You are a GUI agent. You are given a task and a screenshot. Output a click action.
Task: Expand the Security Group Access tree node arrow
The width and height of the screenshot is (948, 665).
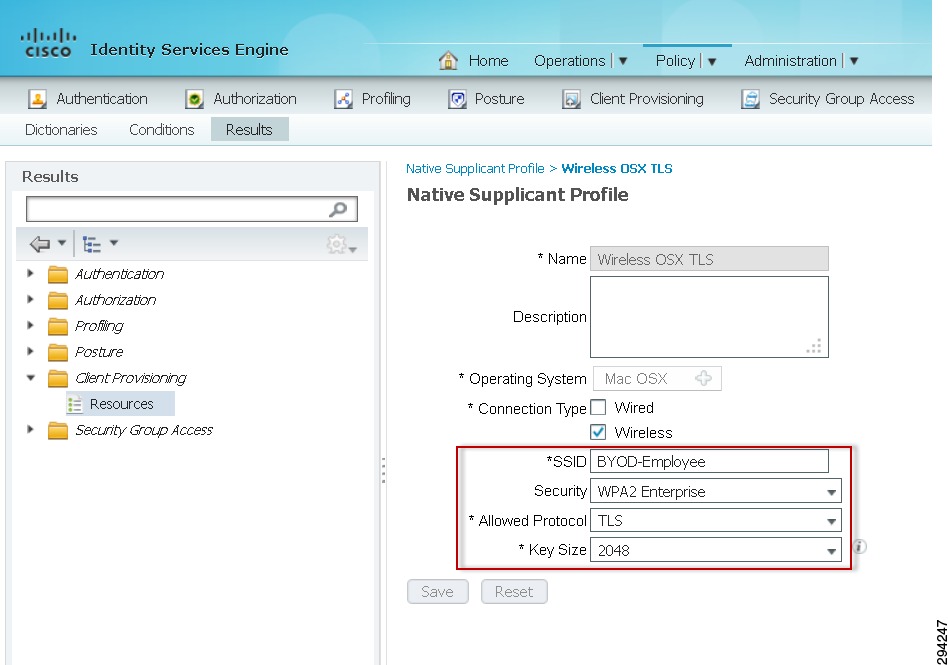click(x=30, y=429)
